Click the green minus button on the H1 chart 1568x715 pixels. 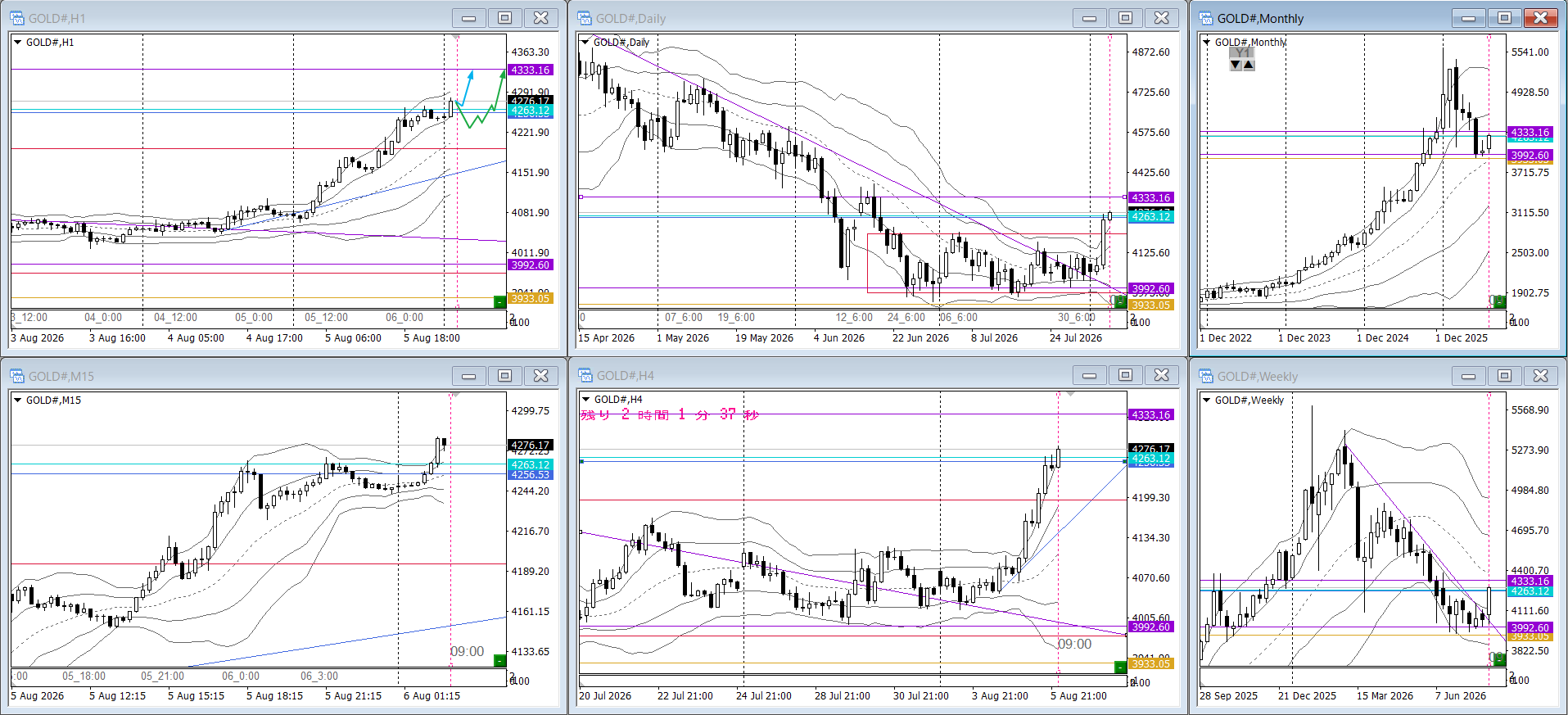499,302
